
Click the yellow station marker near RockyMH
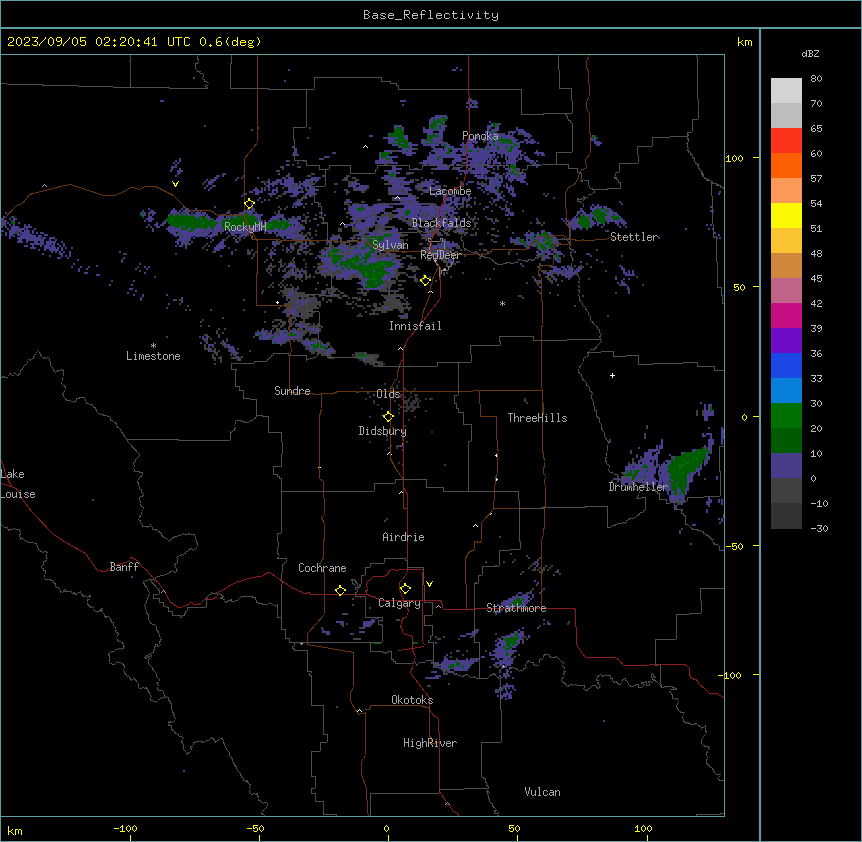pos(249,204)
